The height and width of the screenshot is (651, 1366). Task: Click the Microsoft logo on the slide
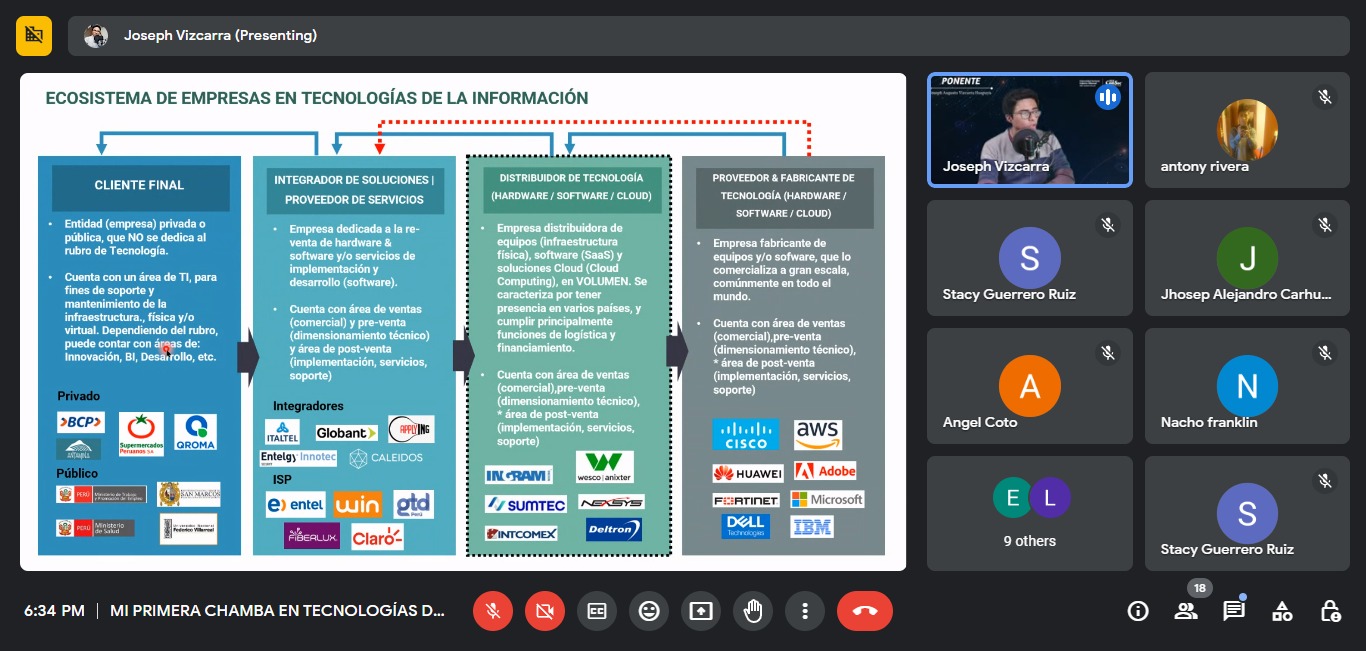tap(827, 499)
